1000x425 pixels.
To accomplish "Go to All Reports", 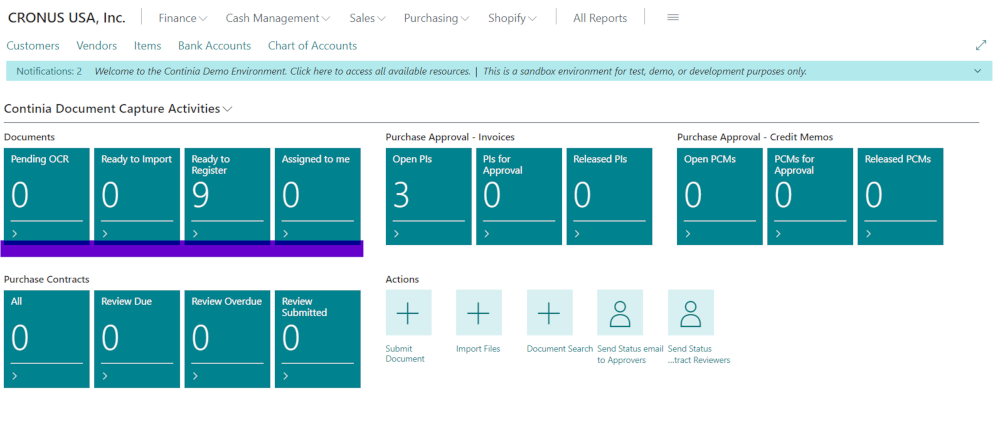I will (x=600, y=18).
